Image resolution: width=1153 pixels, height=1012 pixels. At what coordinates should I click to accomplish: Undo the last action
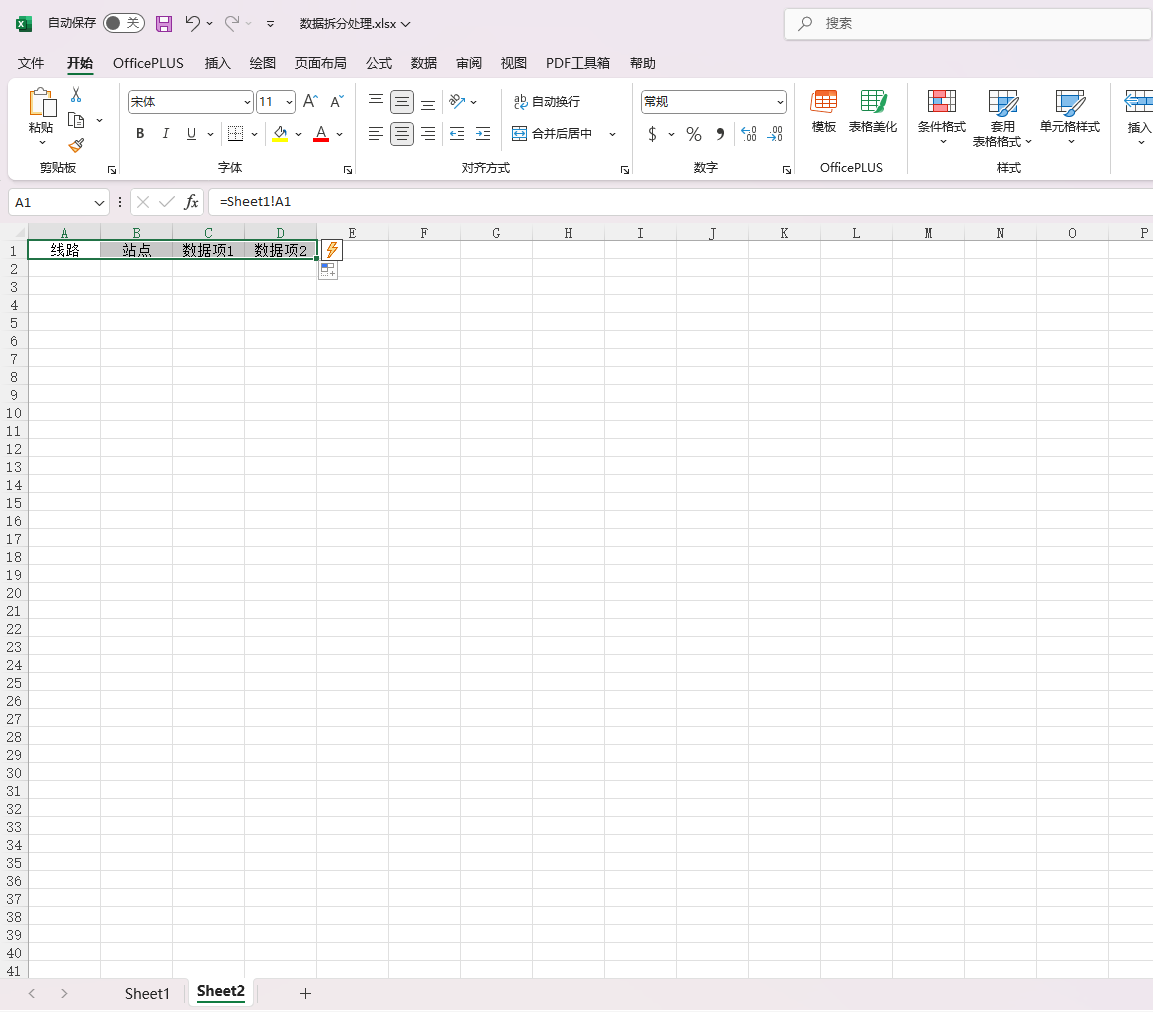pyautogui.click(x=192, y=24)
